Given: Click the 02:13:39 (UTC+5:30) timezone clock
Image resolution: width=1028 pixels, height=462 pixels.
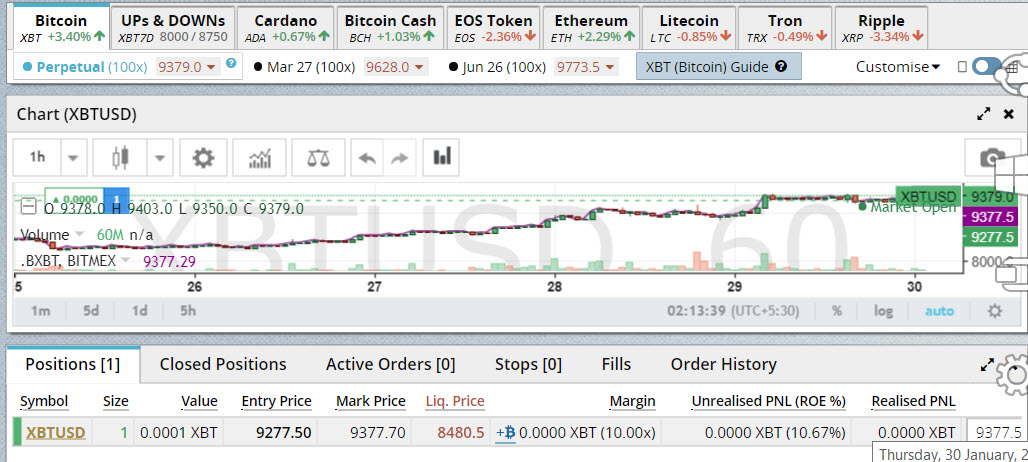Looking at the screenshot, I should [x=734, y=311].
